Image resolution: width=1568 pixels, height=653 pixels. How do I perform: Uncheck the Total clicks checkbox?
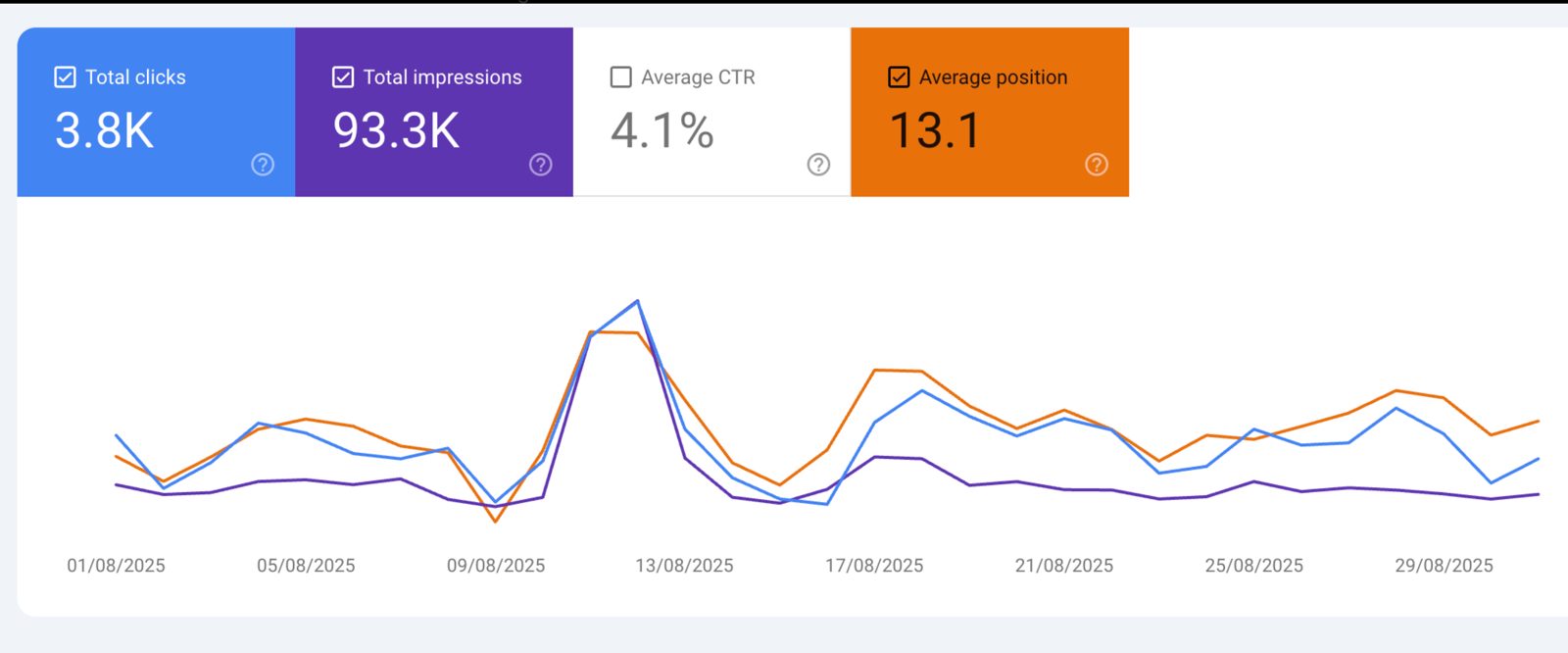pyautogui.click(x=65, y=77)
